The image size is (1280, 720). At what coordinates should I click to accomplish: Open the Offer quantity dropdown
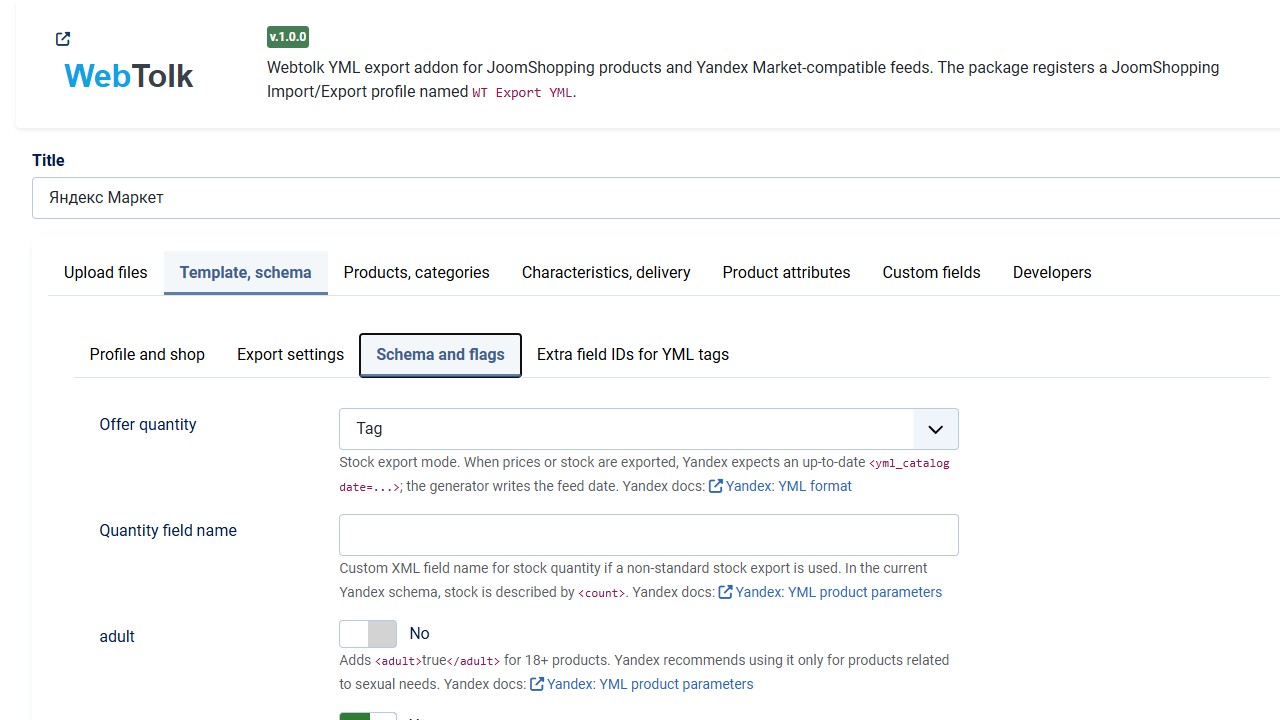(649, 429)
